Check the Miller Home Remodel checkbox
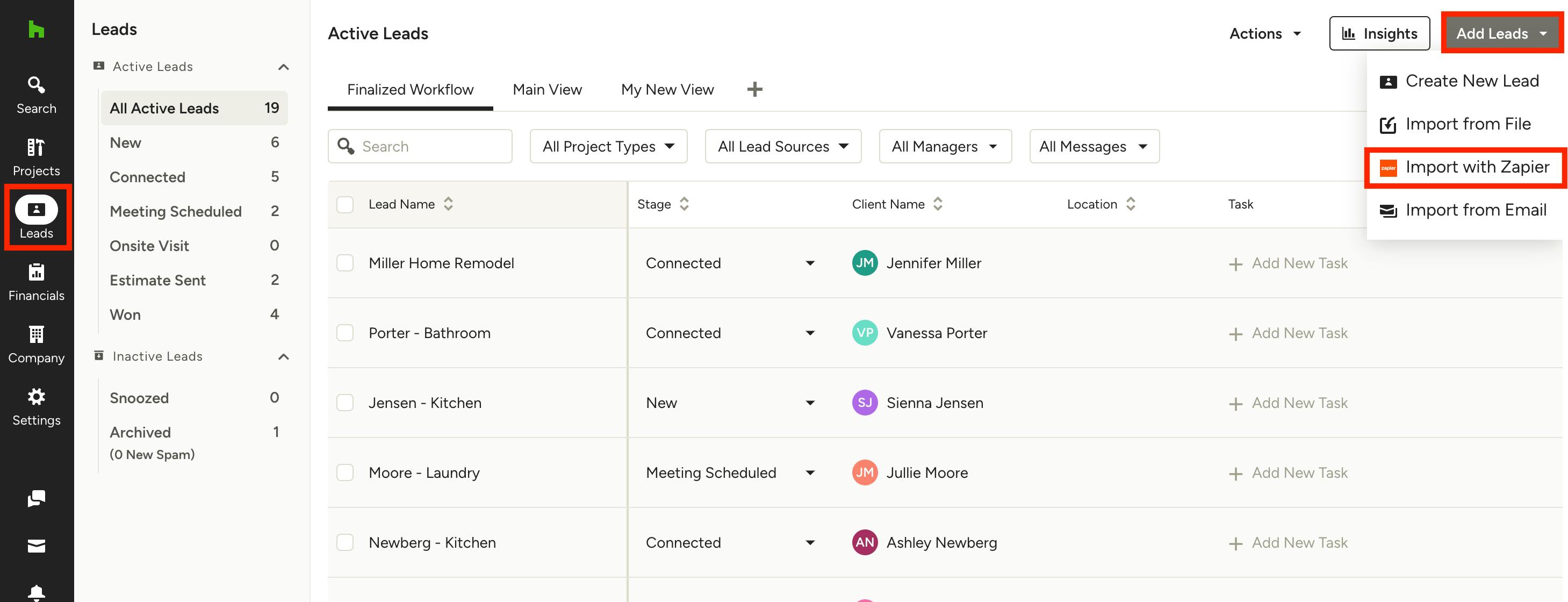Image resolution: width=1568 pixels, height=602 pixels. [345, 263]
